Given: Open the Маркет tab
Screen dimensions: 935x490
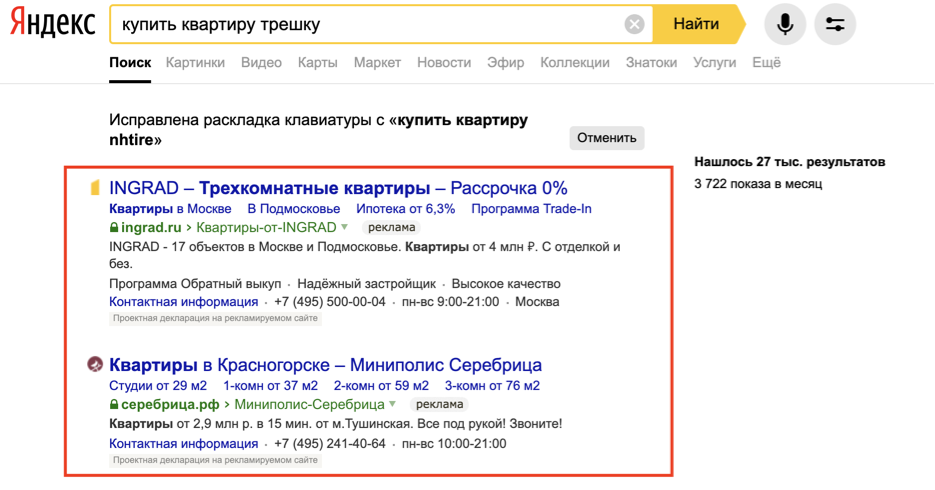Looking at the screenshot, I should (377, 63).
